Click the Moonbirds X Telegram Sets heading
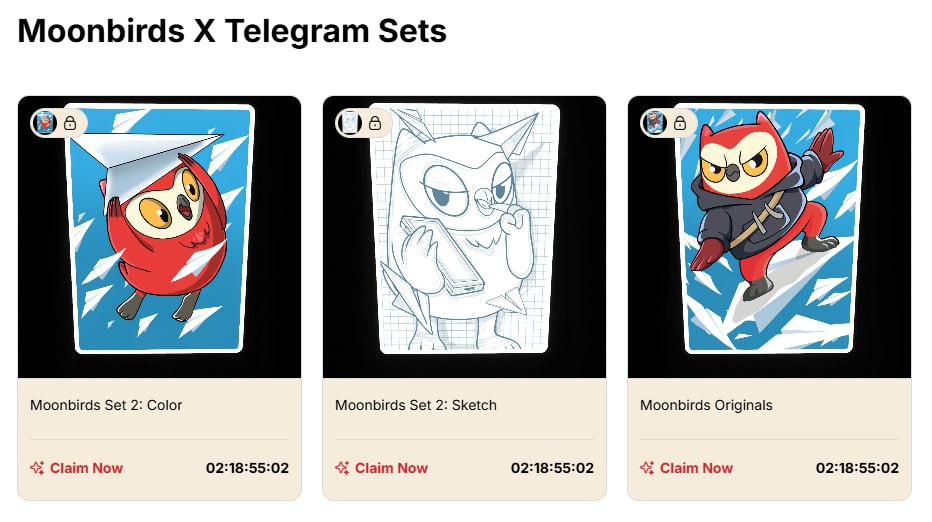 pyautogui.click(x=232, y=31)
